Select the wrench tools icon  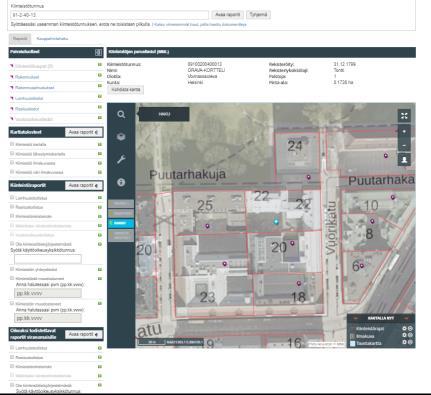[121, 159]
